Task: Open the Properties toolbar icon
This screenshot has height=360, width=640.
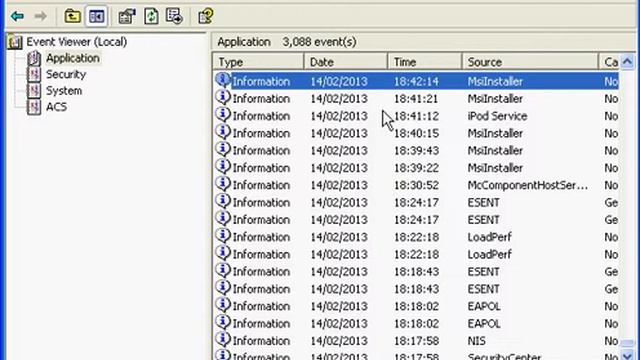Action: point(127,16)
